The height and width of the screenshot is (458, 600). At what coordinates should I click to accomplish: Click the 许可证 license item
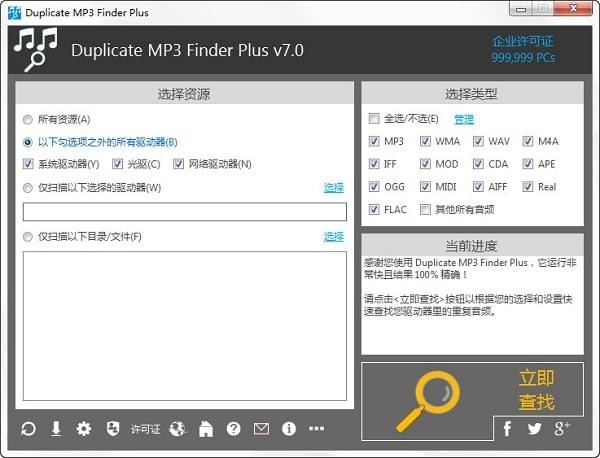coord(145,429)
